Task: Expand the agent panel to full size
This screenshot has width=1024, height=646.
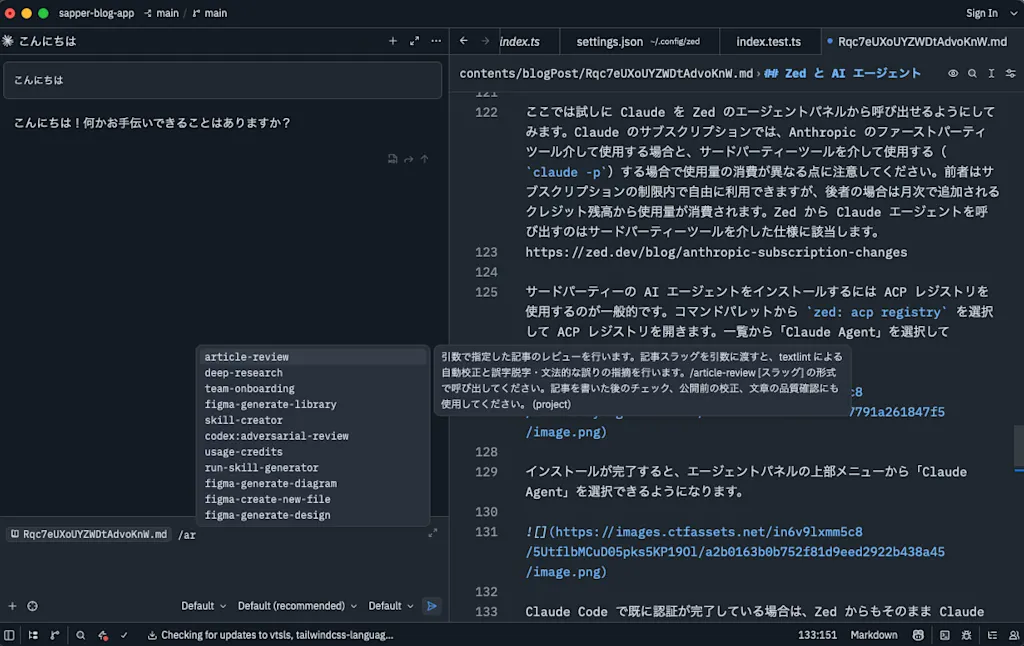Action: [x=414, y=41]
